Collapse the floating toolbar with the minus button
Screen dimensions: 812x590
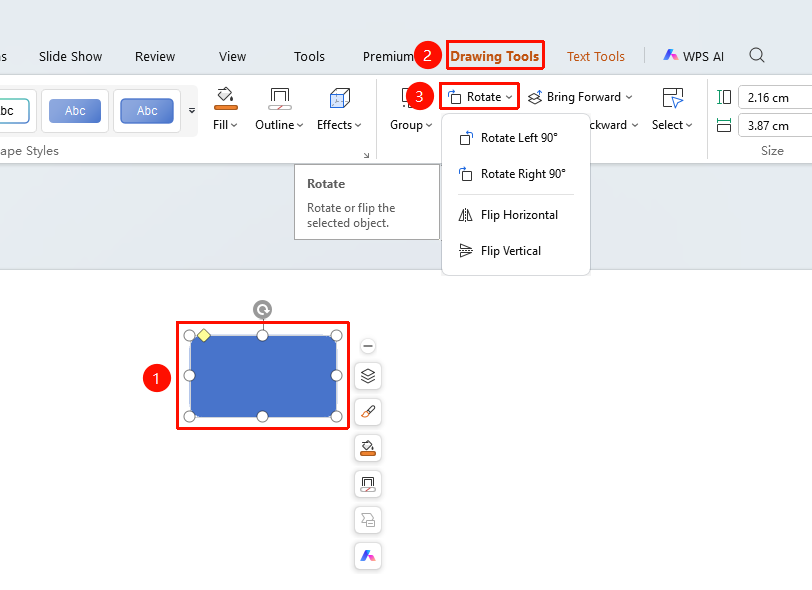click(x=368, y=346)
